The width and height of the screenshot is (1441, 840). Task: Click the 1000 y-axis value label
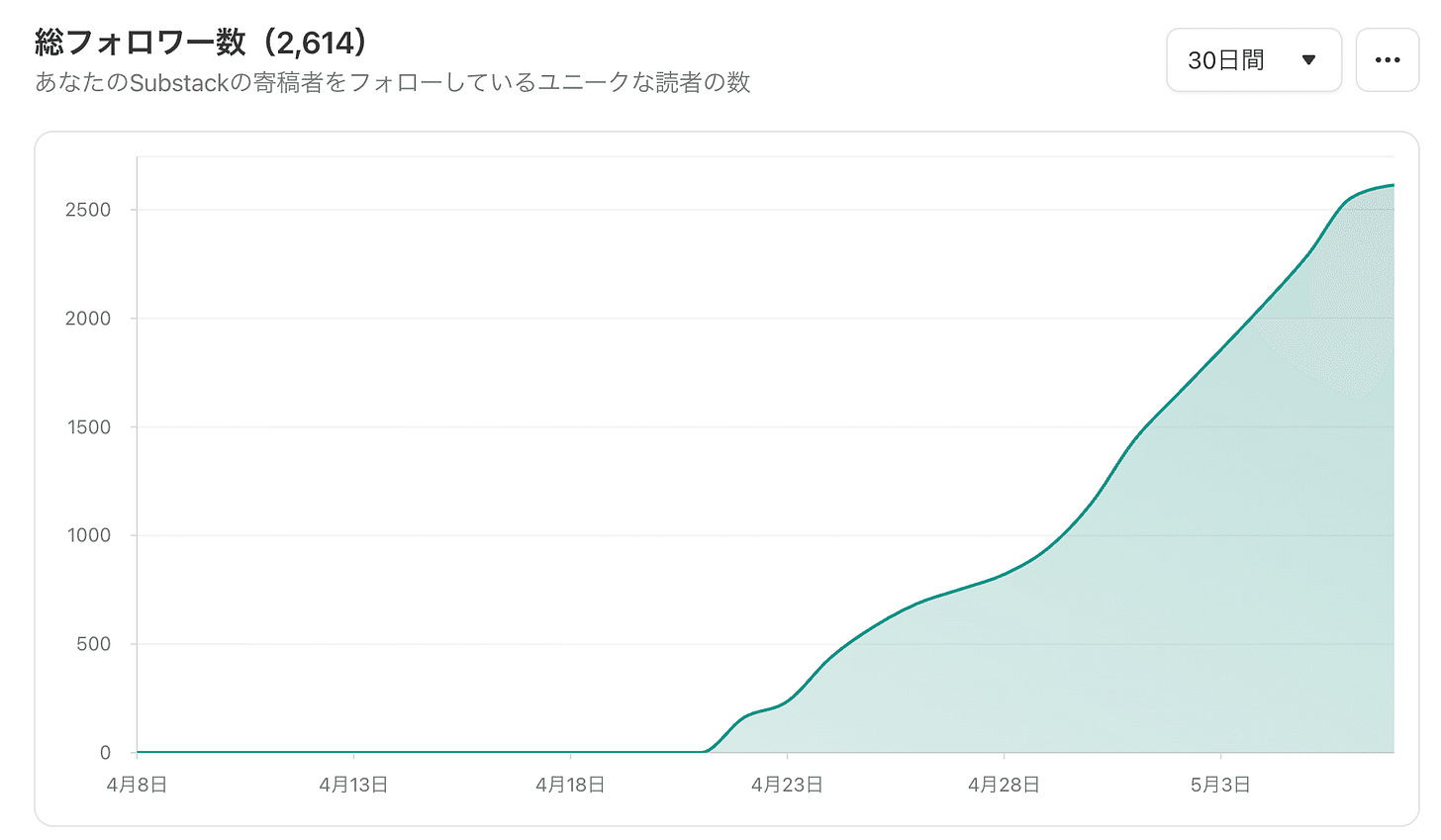coord(88,535)
